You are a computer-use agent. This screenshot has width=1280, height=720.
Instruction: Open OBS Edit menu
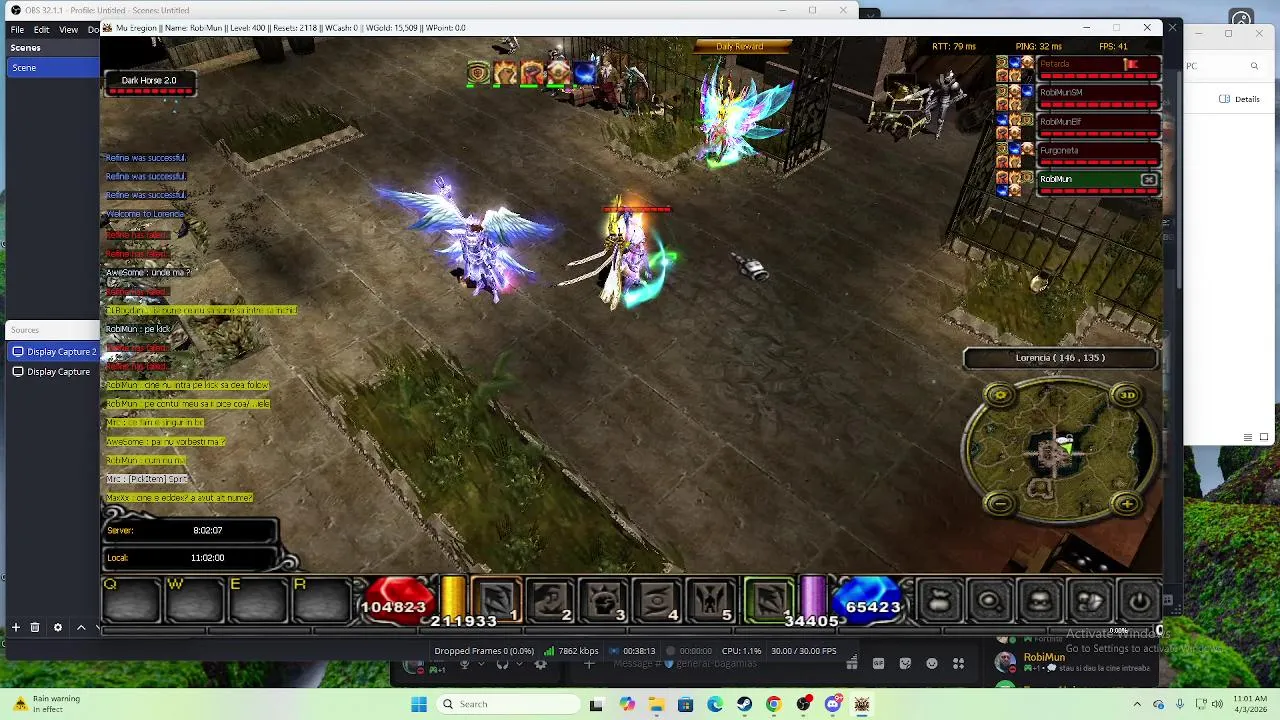coord(41,29)
